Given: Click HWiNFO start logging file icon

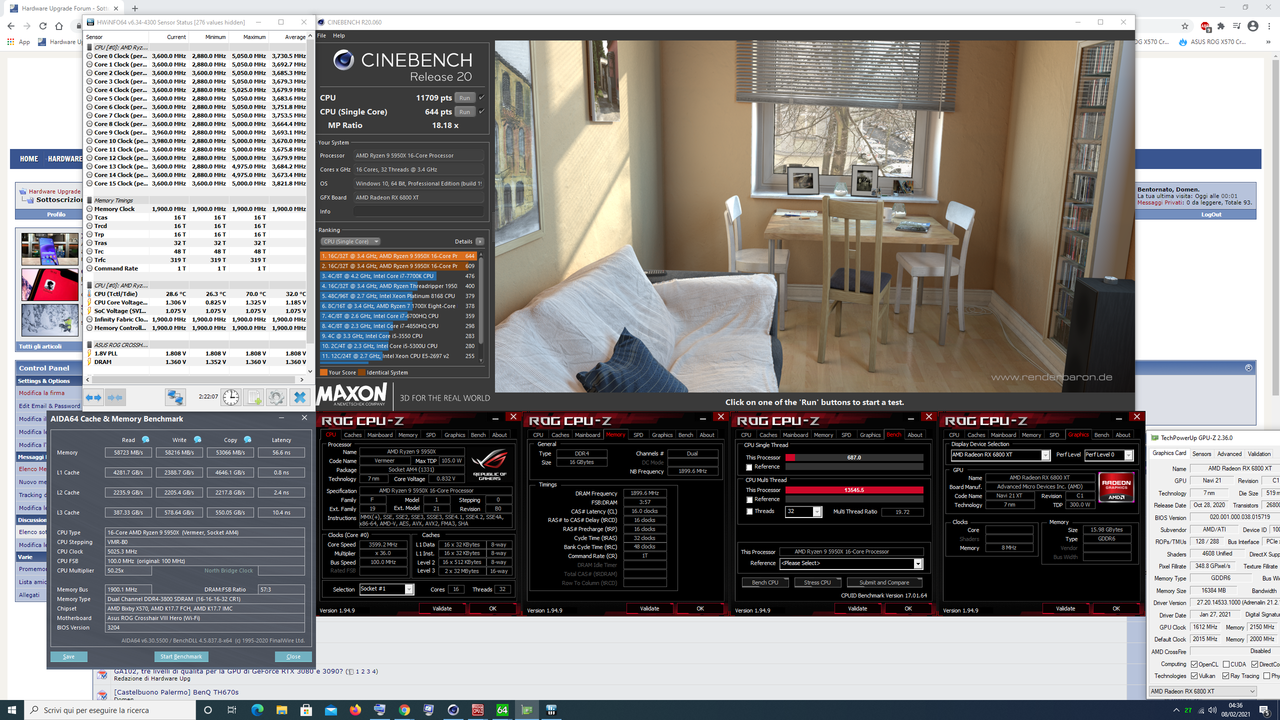Looking at the screenshot, I should click(254, 397).
